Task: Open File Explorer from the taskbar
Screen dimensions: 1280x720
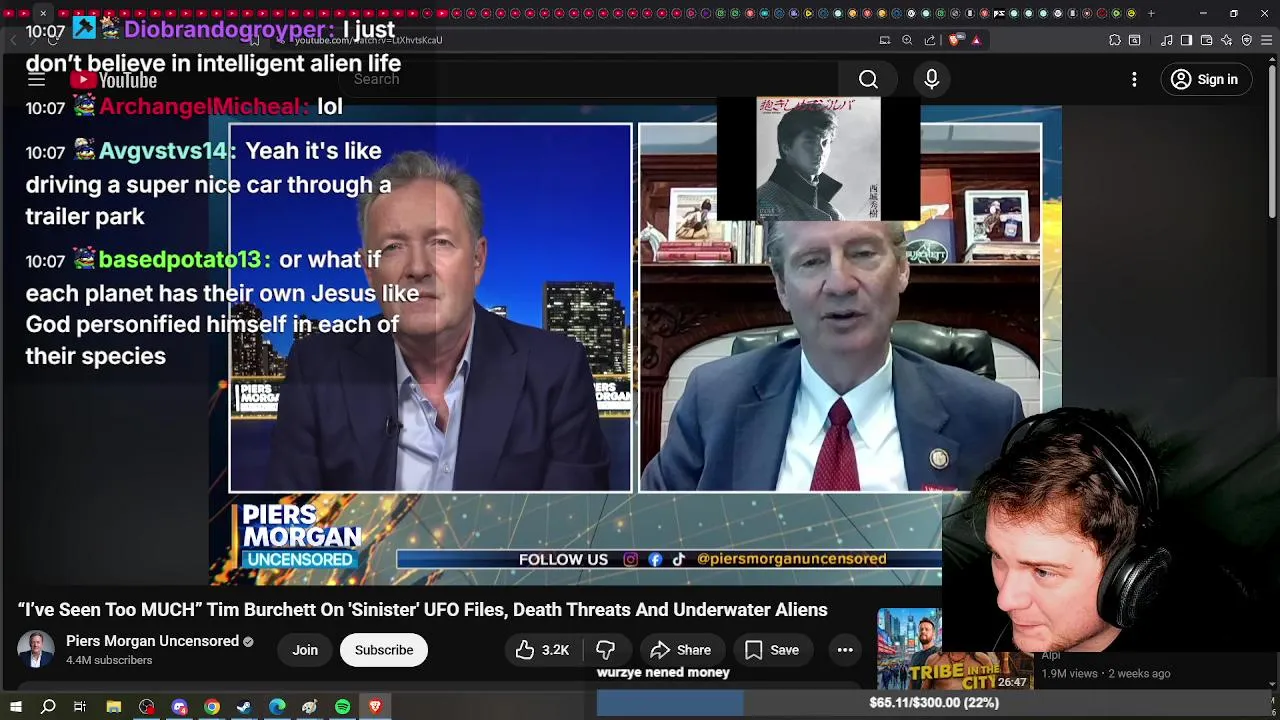Action: 114,707
